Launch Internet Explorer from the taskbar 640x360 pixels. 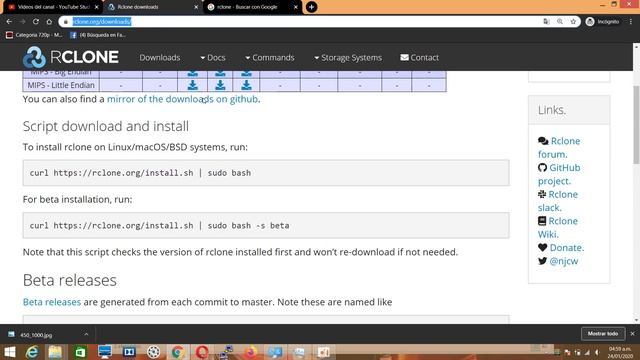(32, 352)
